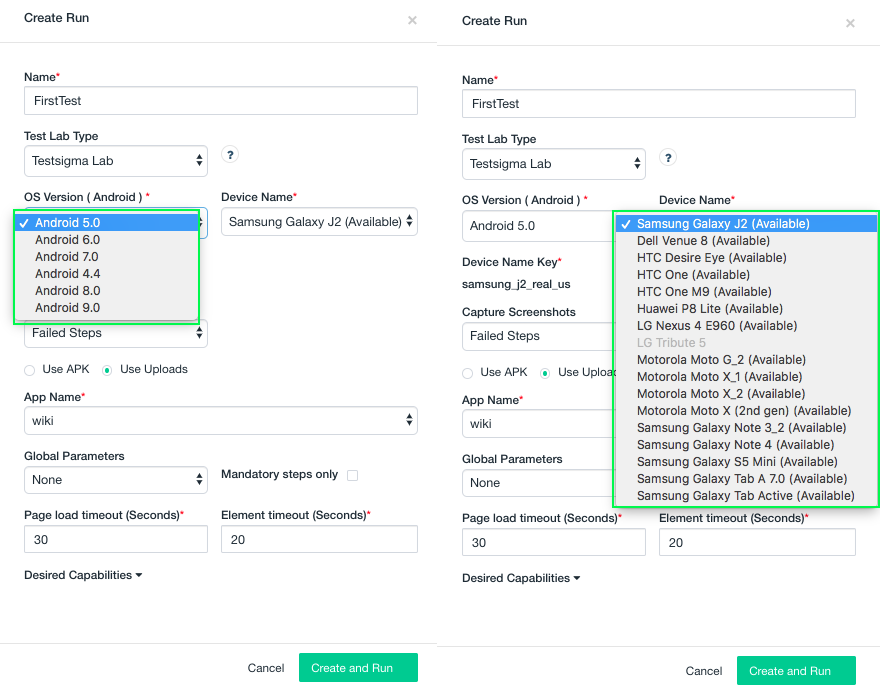Click the help icon beside Test Lab Type in right dialog
The image size is (880, 691).
pyautogui.click(x=668, y=157)
